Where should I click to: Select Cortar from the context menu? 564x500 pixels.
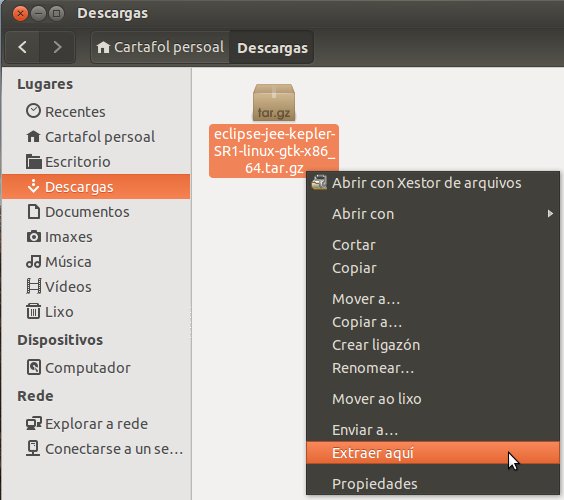(433, 245)
